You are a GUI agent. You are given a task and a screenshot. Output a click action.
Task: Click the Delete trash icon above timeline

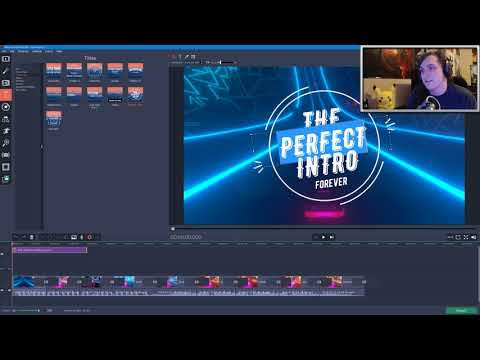pyautogui.click(x=32, y=237)
